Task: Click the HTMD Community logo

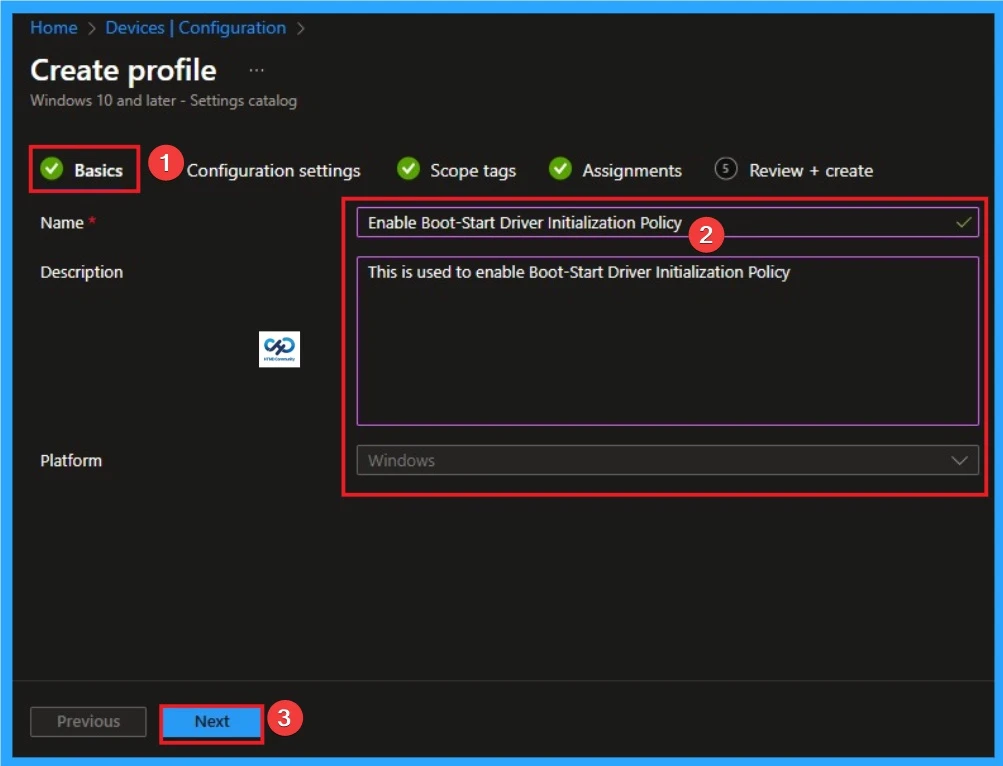Action: [279, 349]
